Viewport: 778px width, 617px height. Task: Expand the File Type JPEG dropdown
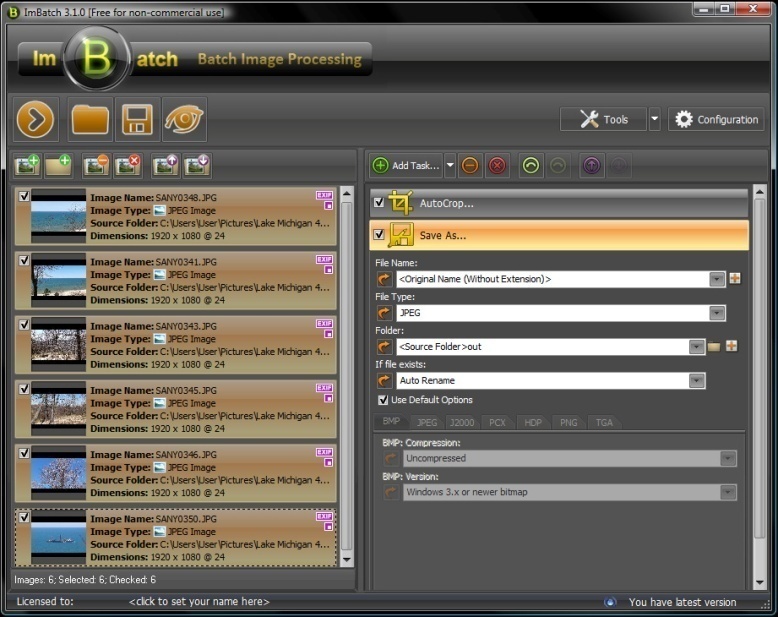click(717, 313)
